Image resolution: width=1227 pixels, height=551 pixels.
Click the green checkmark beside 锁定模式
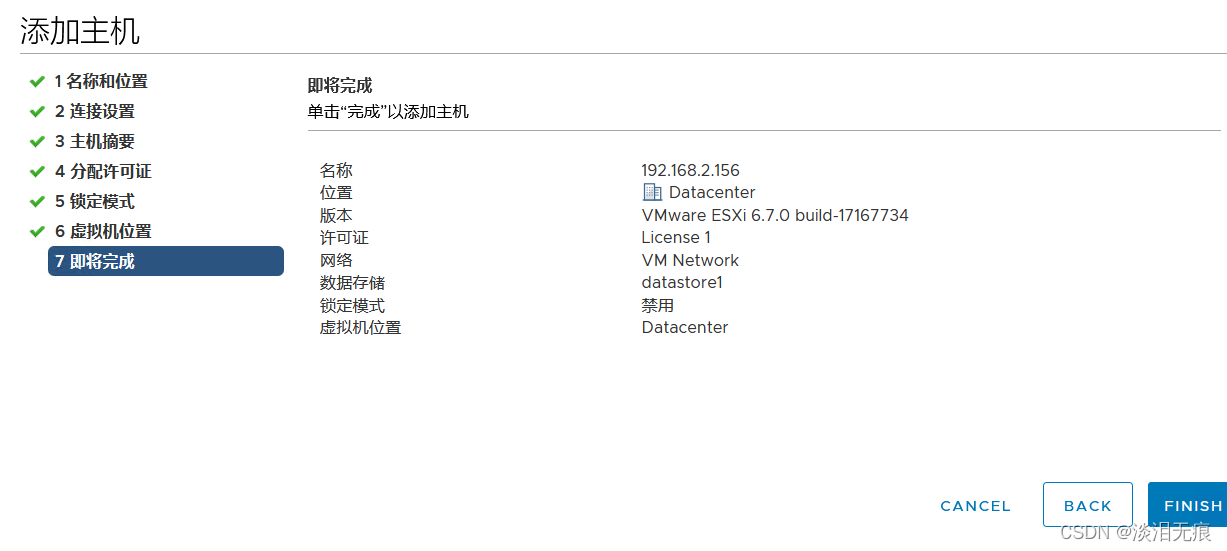coord(37,201)
